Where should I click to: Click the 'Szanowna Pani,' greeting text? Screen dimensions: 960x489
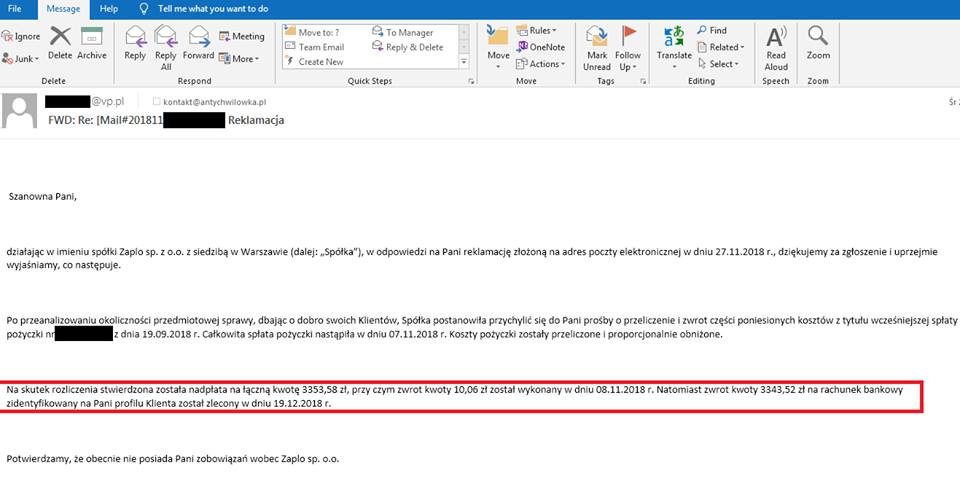(43, 197)
